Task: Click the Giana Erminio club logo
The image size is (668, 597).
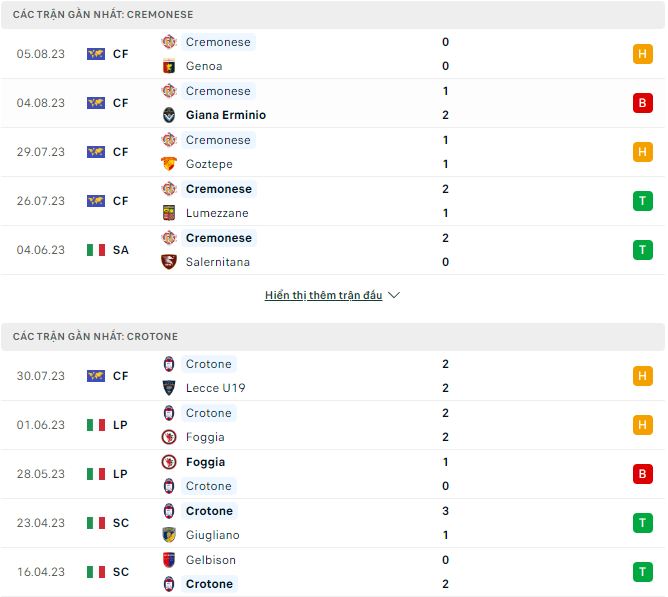Action: pos(169,115)
